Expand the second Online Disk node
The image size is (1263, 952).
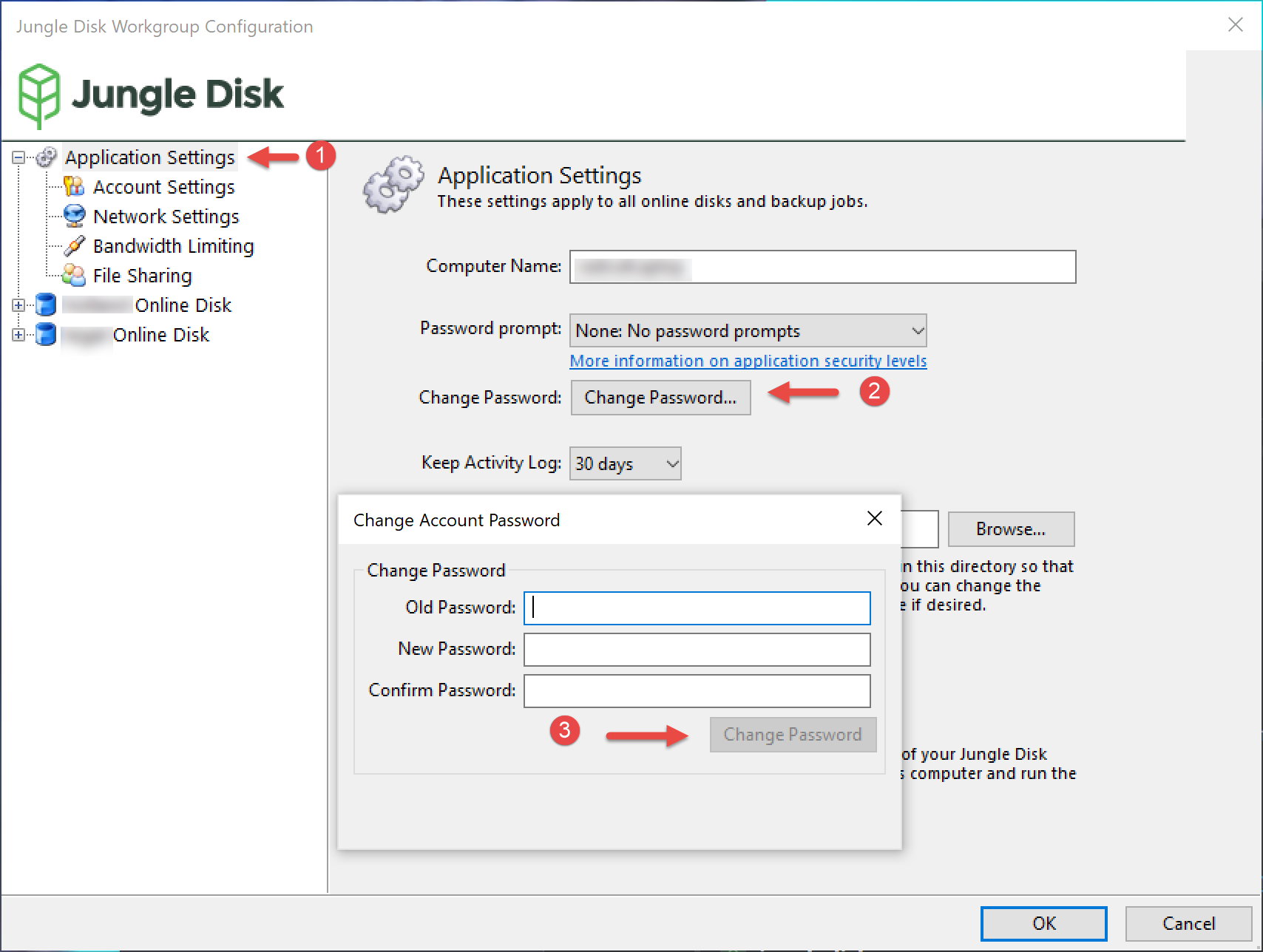[x=18, y=335]
